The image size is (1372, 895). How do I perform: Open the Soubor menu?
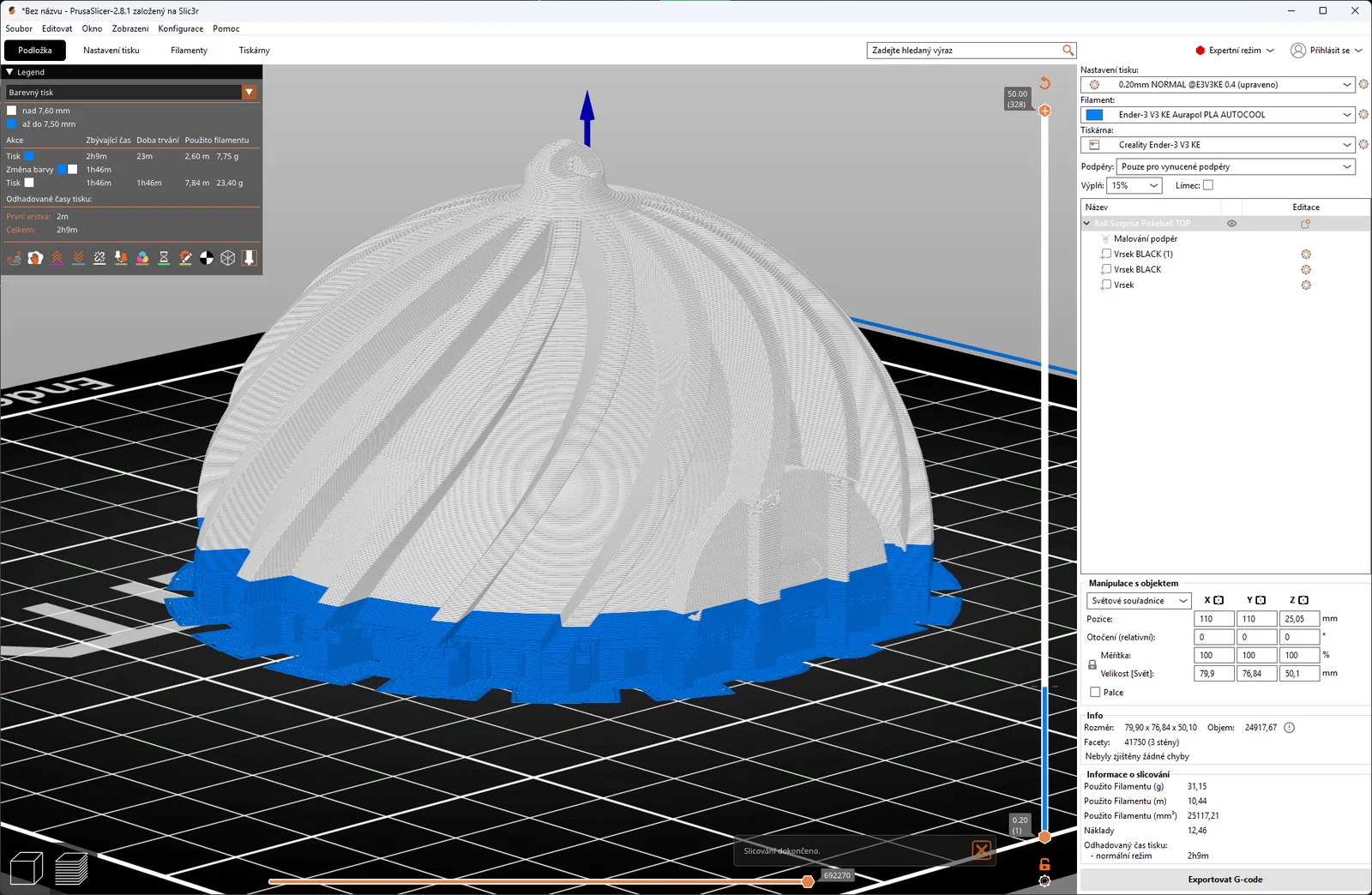click(x=19, y=28)
